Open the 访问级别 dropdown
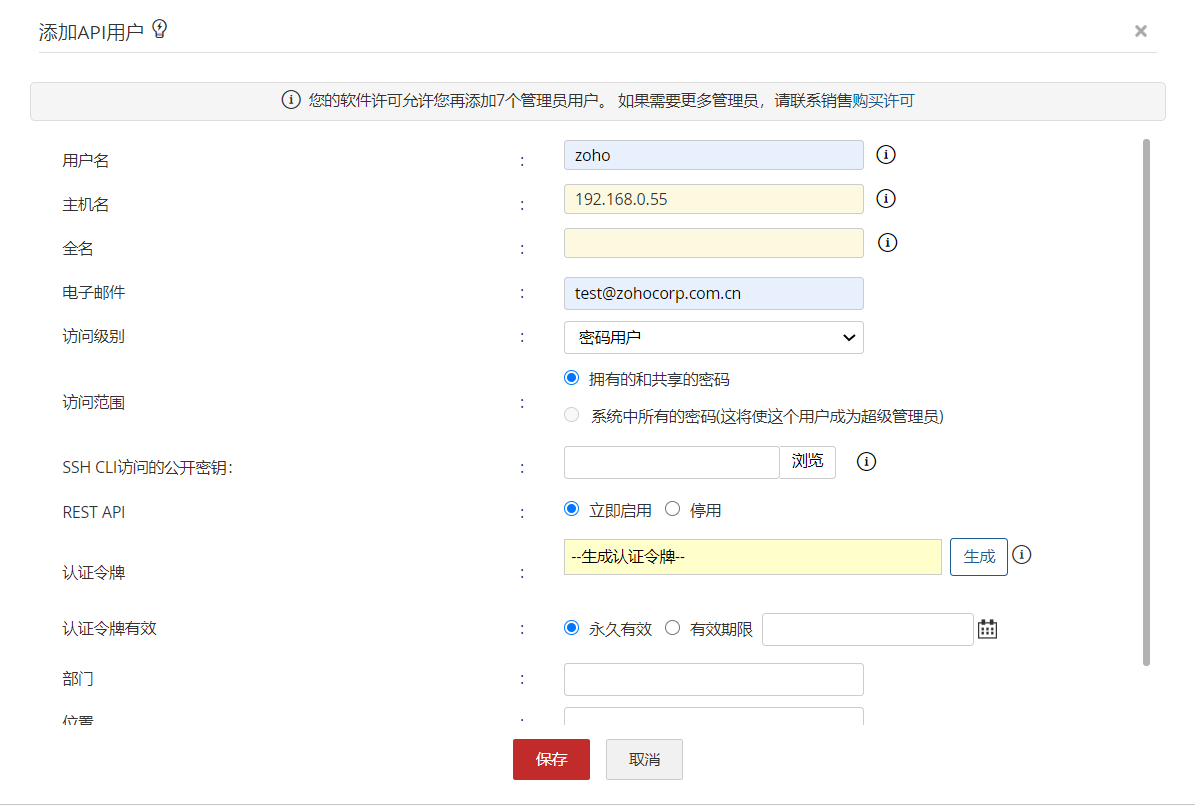1195x805 pixels. click(713, 338)
